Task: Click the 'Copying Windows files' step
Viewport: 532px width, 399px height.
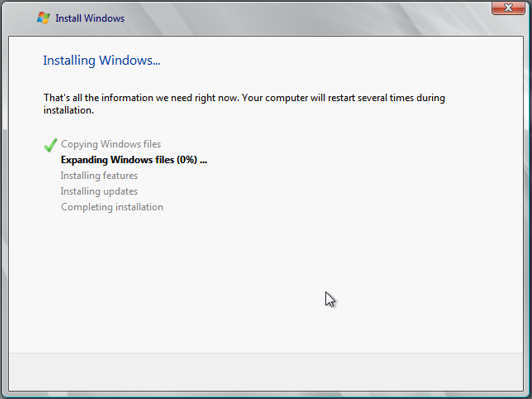Action: point(111,144)
